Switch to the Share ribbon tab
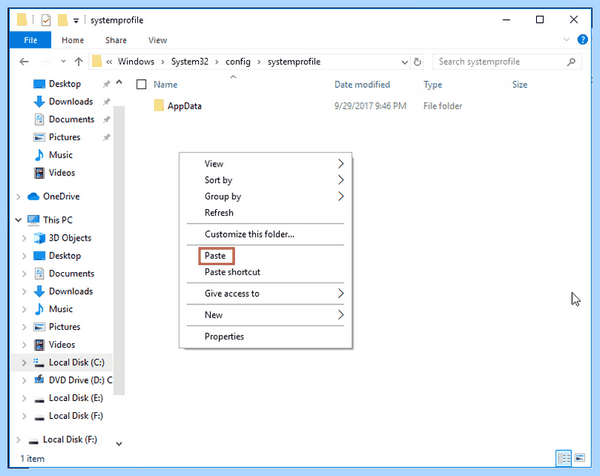Image resolution: width=600 pixels, height=476 pixels. 116,40
